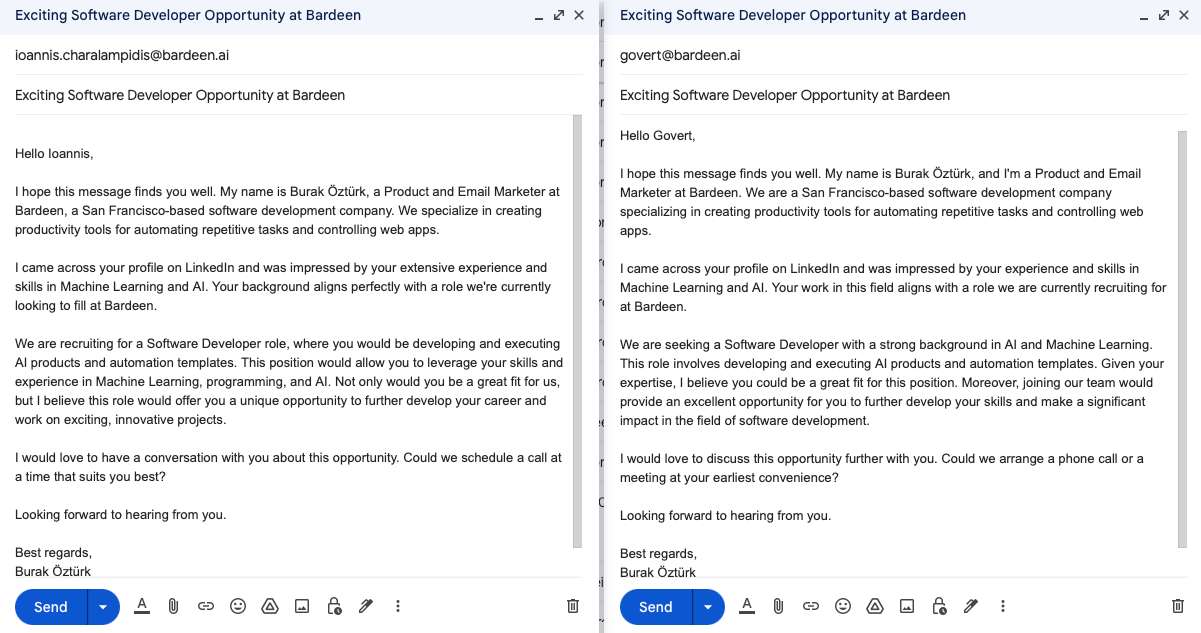
Task: Insert link icon in right compose window
Action: [x=811, y=606]
